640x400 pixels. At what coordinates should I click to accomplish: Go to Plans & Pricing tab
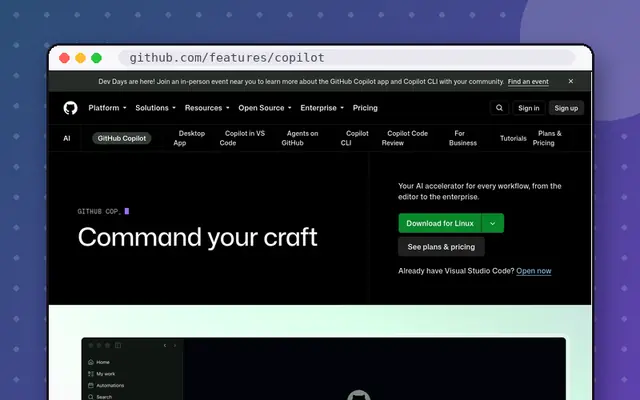[x=547, y=138]
